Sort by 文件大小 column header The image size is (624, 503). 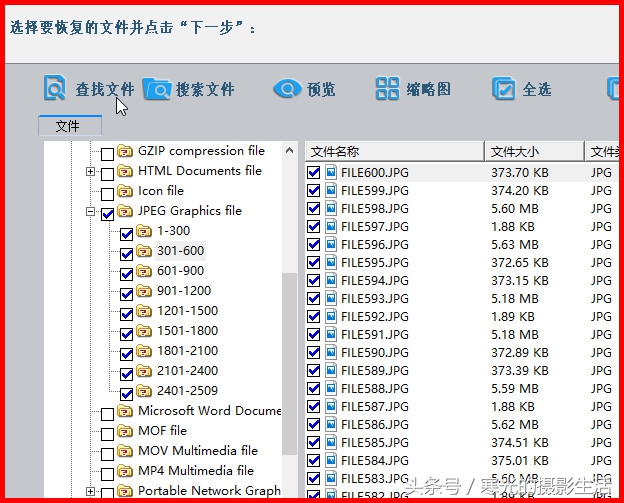click(x=534, y=151)
